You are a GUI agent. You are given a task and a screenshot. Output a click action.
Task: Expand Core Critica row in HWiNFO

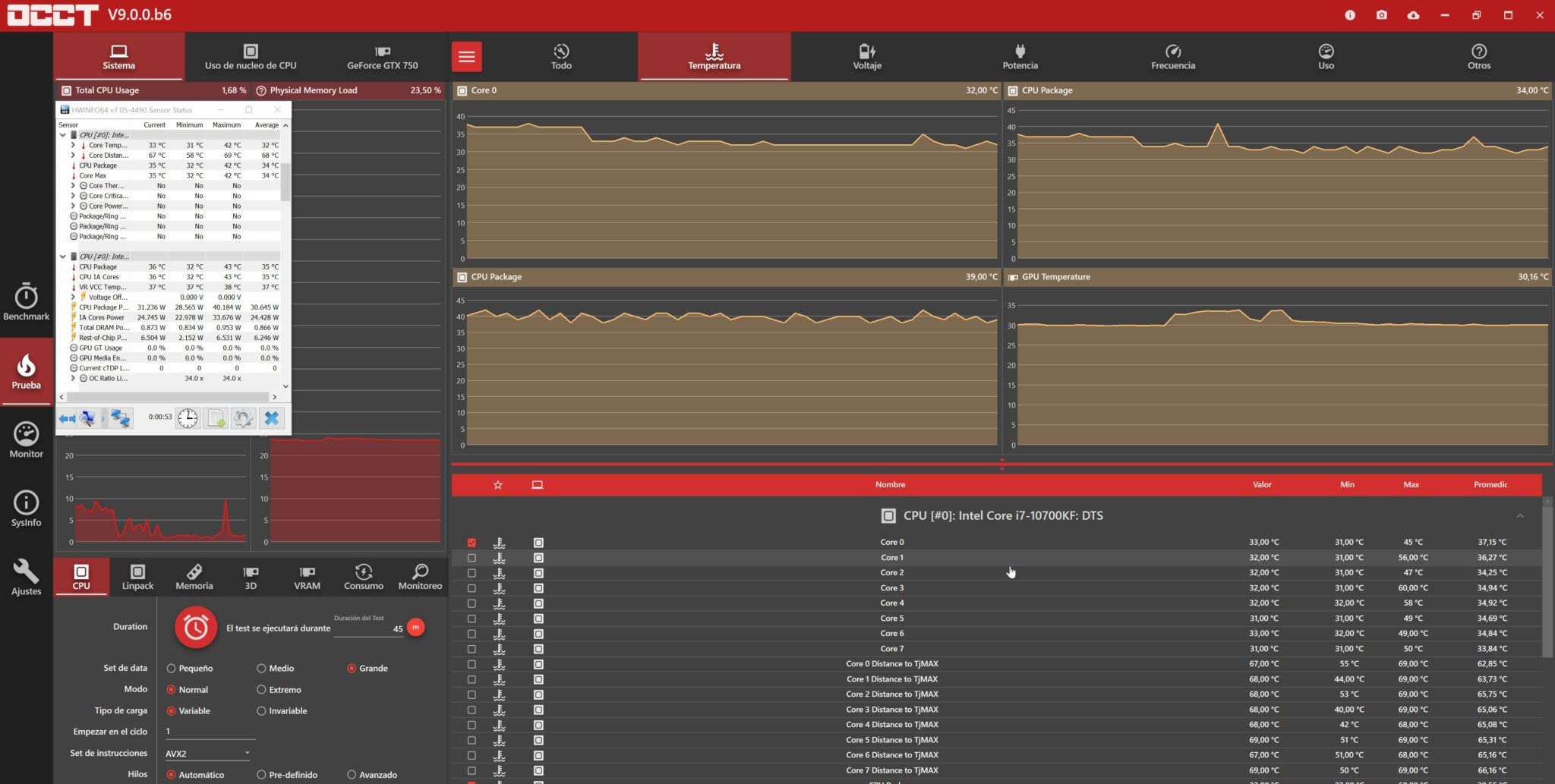point(73,196)
